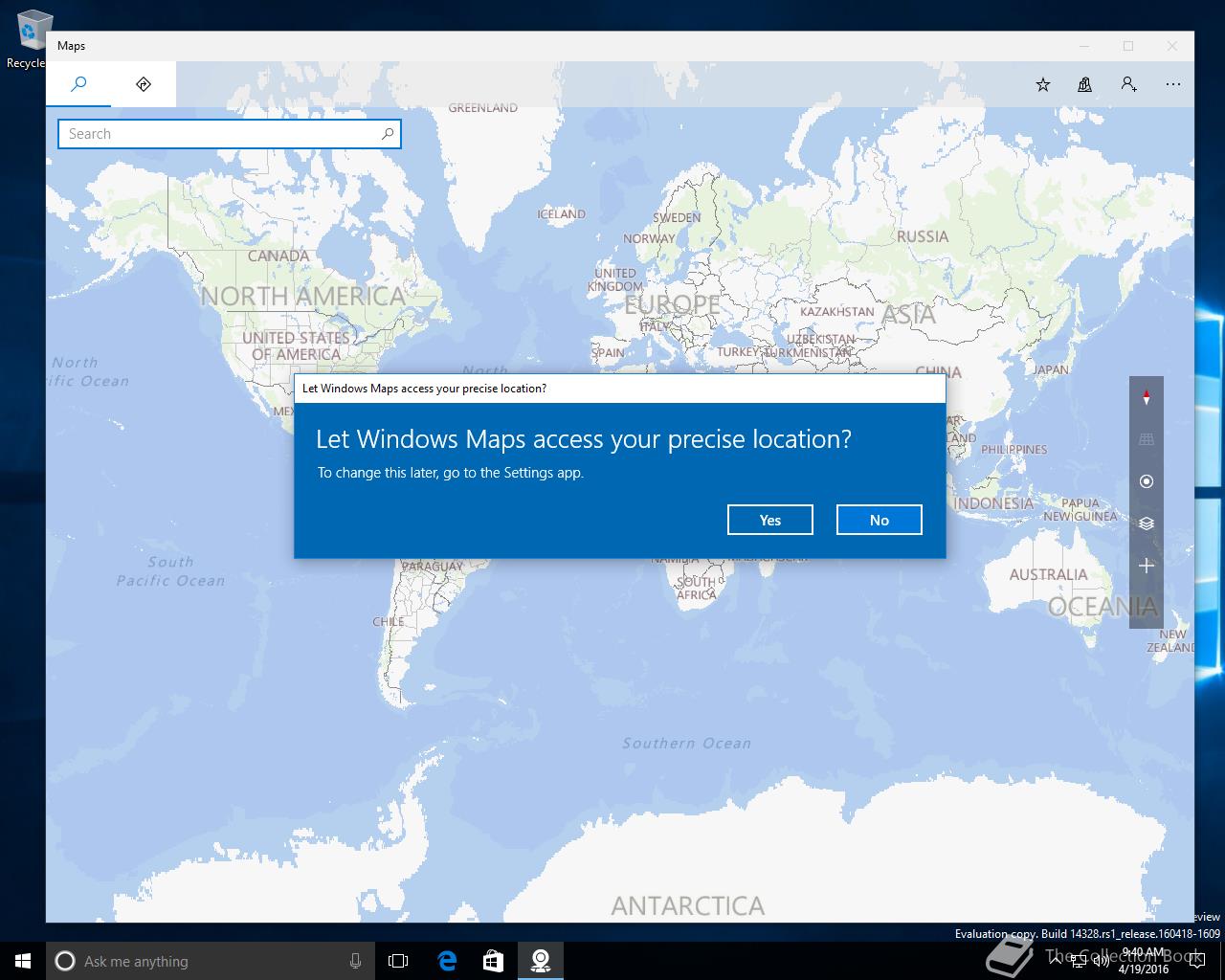Open the more options ellipsis menu

(1173, 84)
